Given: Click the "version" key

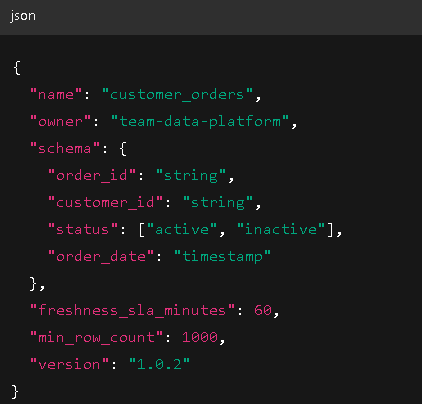Looking at the screenshot, I should pos(69,364).
